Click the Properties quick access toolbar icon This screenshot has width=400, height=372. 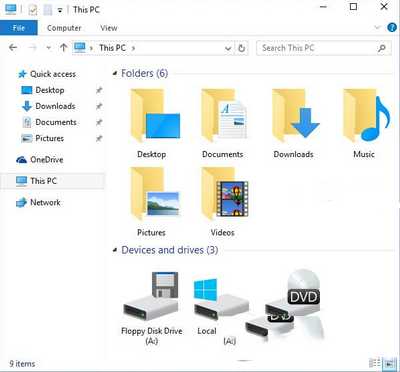33,10
